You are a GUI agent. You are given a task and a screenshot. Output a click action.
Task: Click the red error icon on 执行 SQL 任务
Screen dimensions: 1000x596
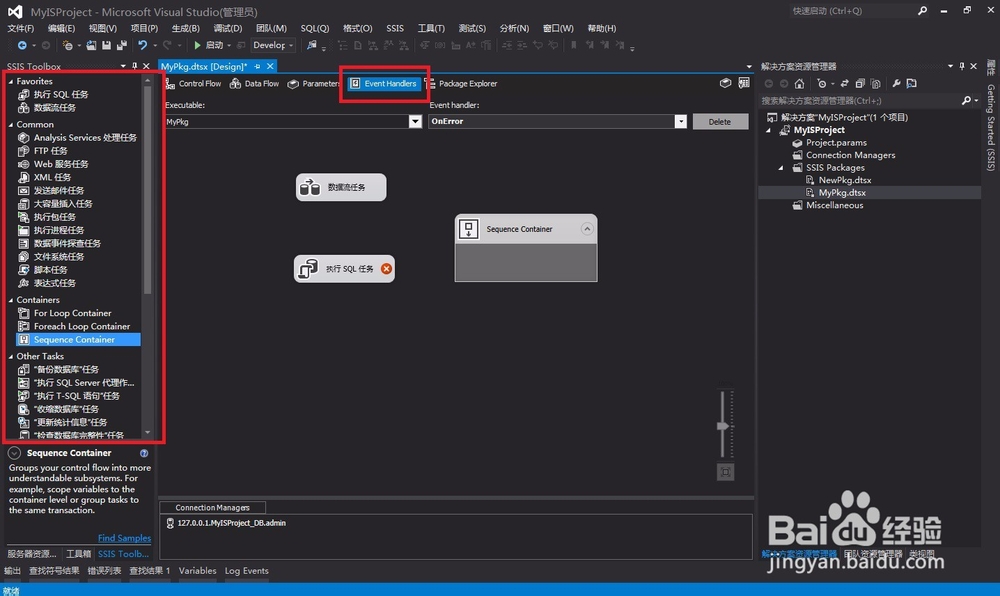[x=386, y=269]
